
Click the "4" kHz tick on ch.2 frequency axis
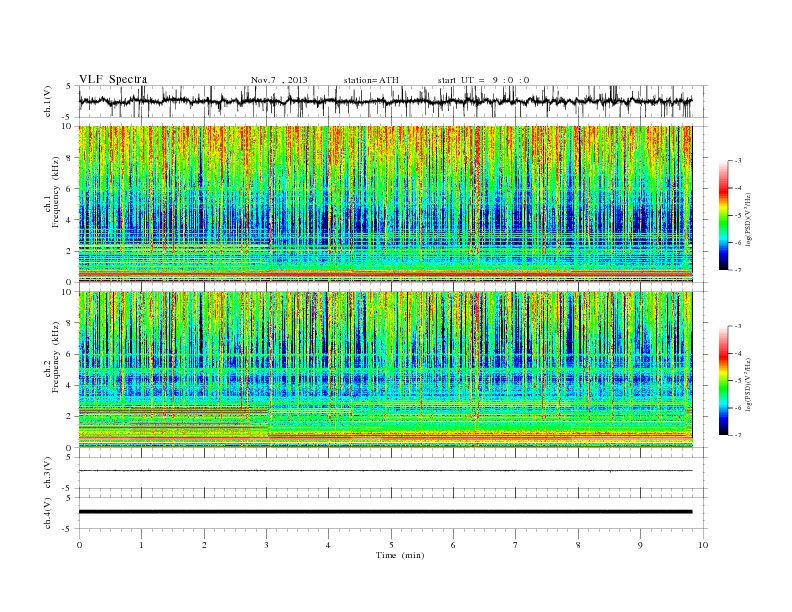tap(70, 385)
